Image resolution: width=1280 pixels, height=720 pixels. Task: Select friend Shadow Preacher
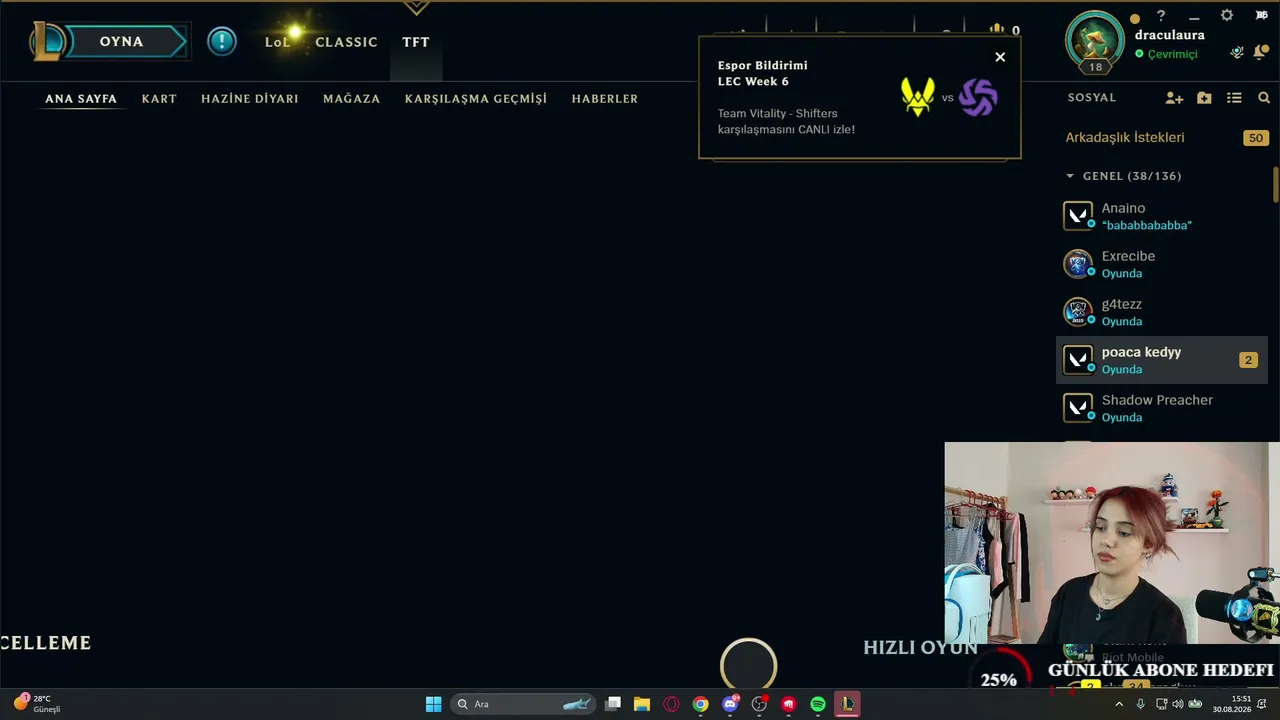point(1162,408)
